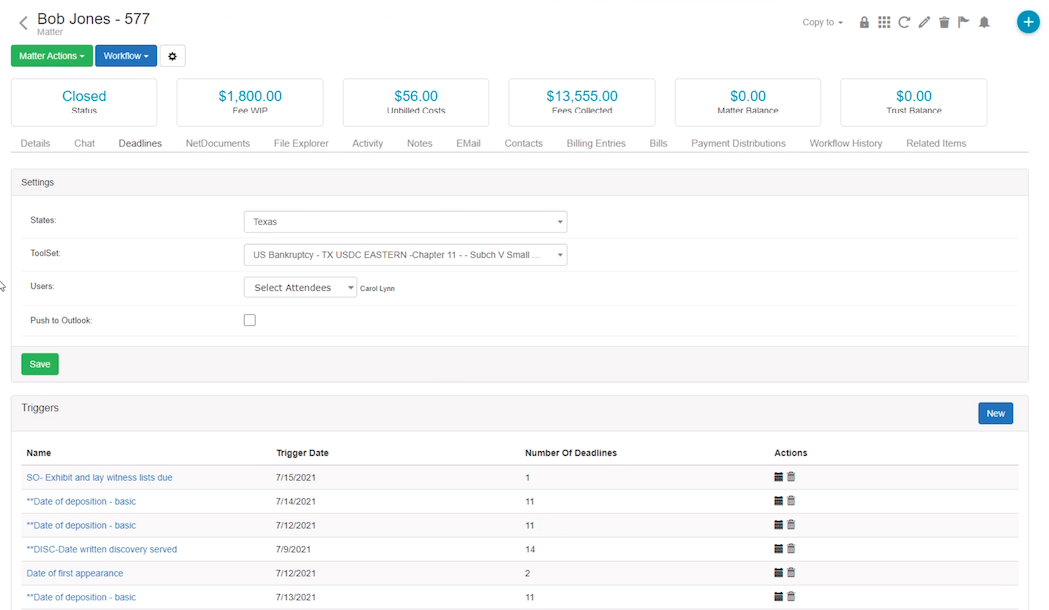1049x610 pixels.
Task: Open the States dropdown showing Texas
Action: [405, 221]
